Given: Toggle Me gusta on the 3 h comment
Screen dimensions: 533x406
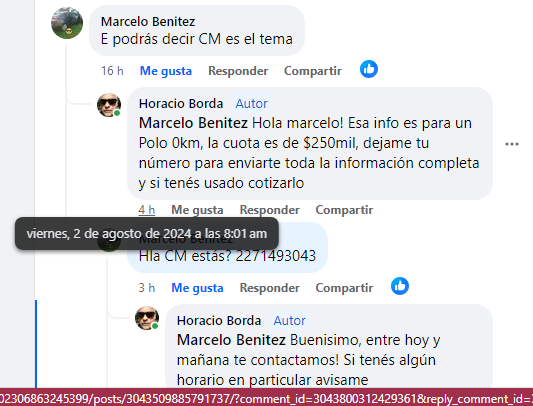Looking at the screenshot, I should pyautogui.click(x=197, y=288).
